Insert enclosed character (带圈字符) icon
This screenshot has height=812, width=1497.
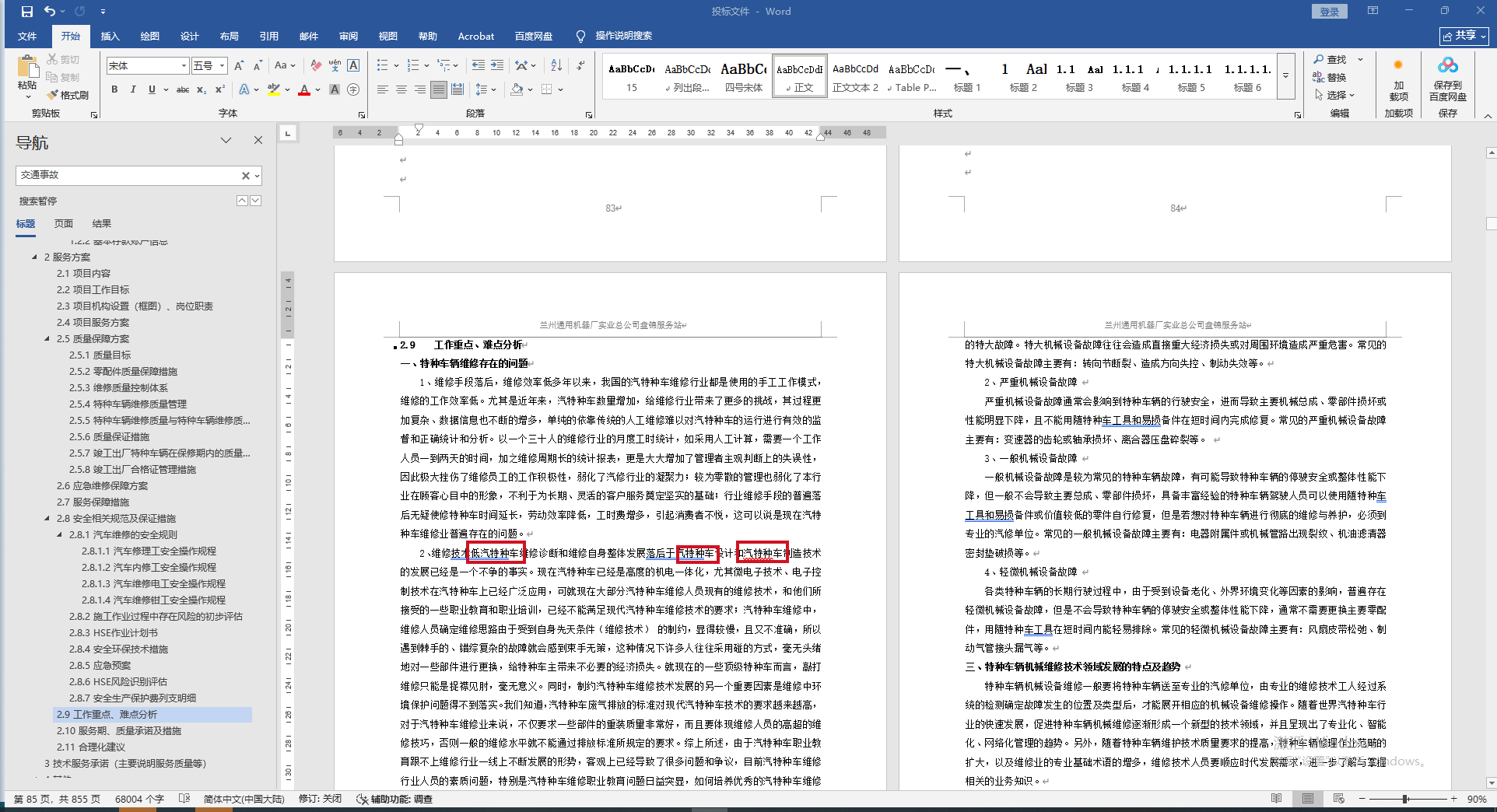[x=353, y=89]
